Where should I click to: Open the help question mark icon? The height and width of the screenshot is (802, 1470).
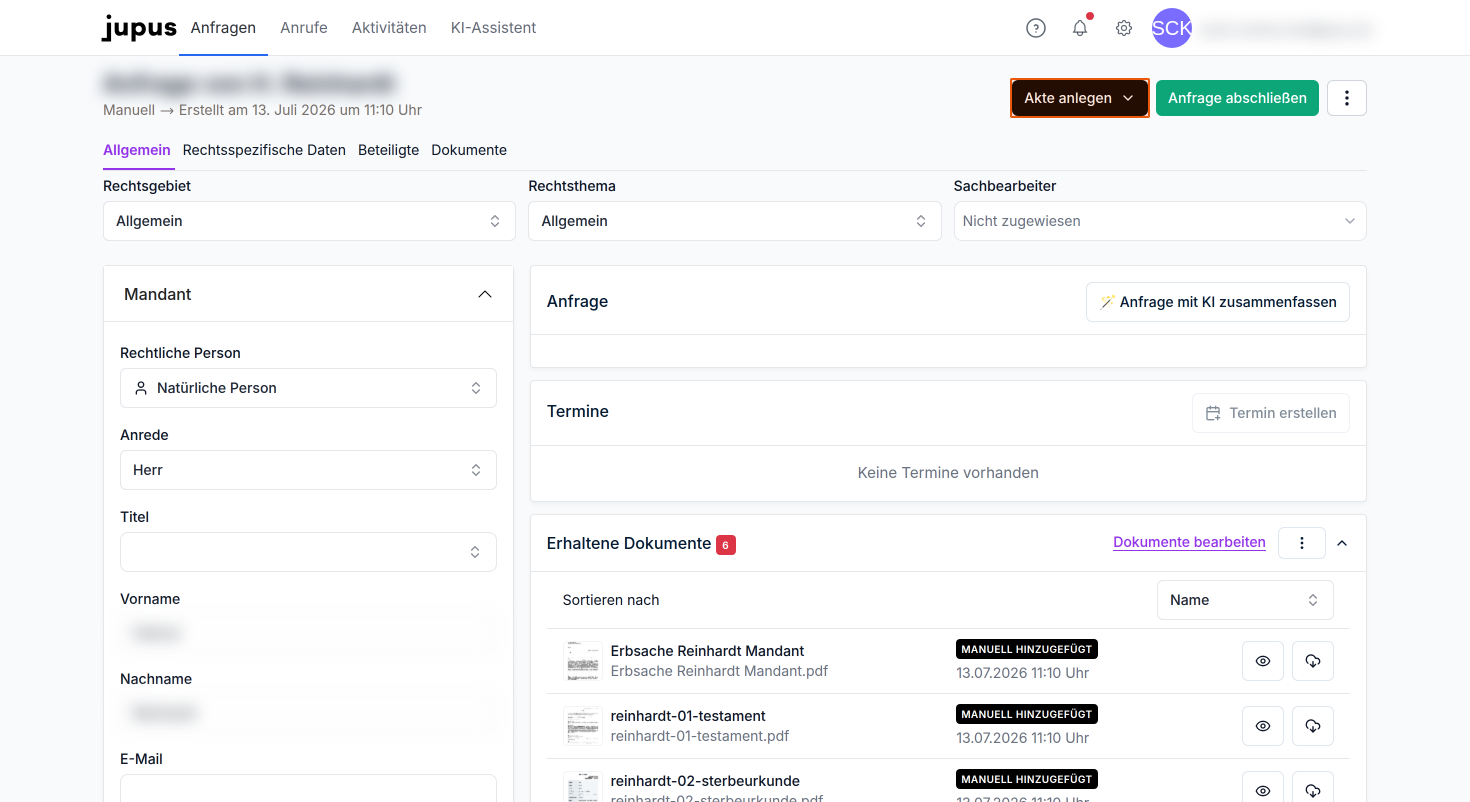click(x=1036, y=28)
